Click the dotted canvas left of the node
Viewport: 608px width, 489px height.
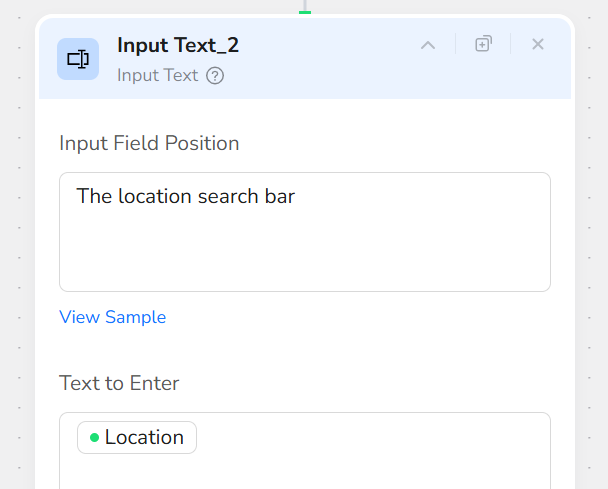pos(17,250)
